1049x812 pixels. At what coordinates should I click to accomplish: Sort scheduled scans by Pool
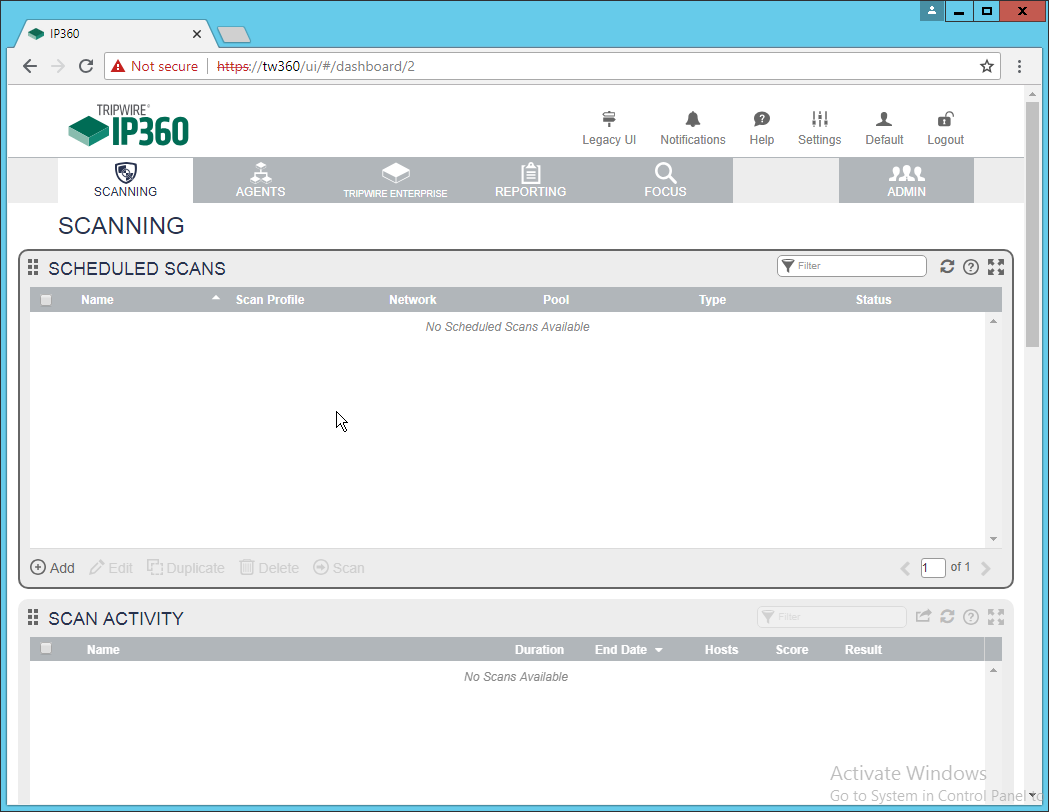coord(556,300)
